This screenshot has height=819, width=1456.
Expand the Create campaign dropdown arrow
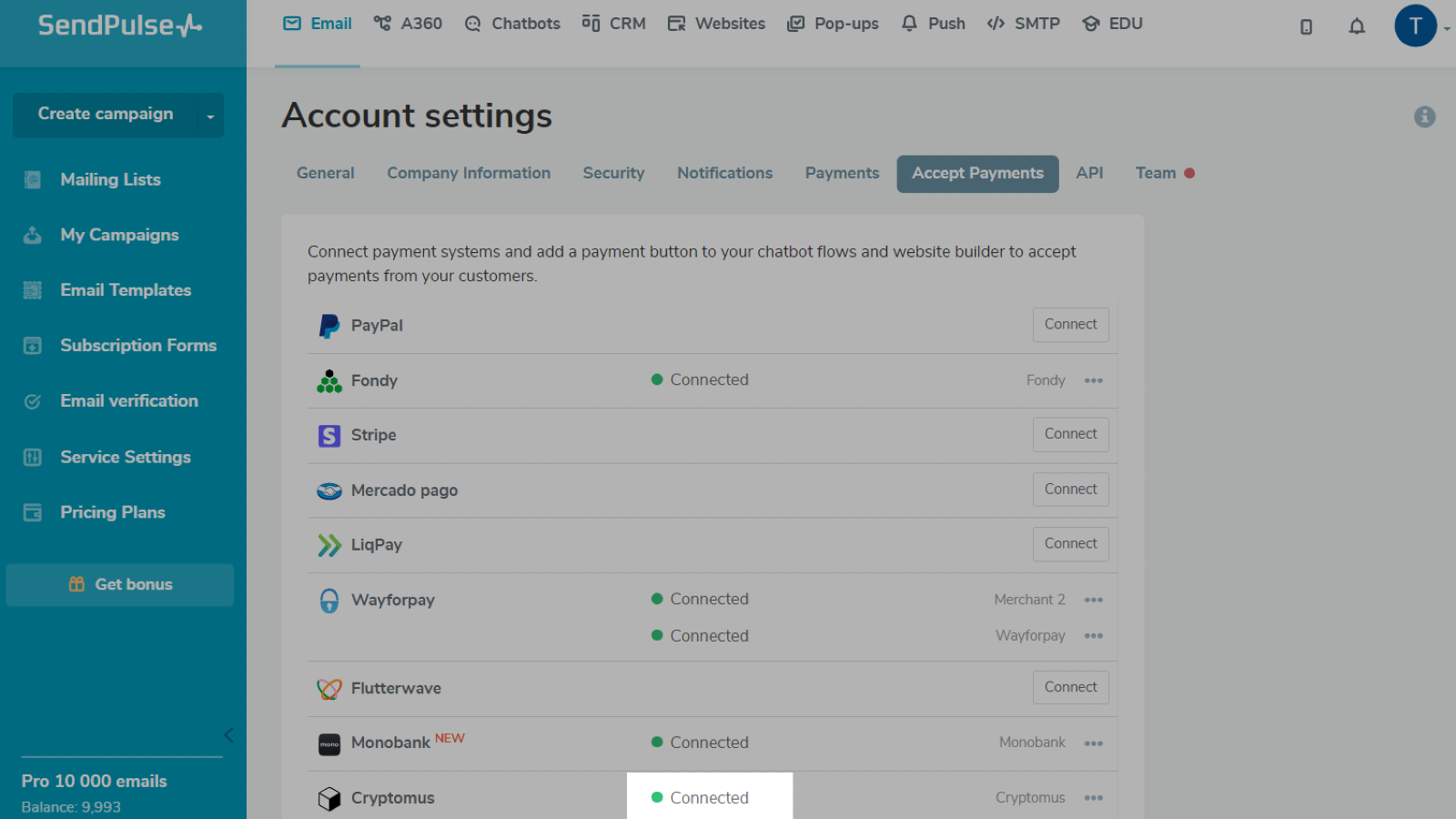pyautogui.click(x=210, y=116)
